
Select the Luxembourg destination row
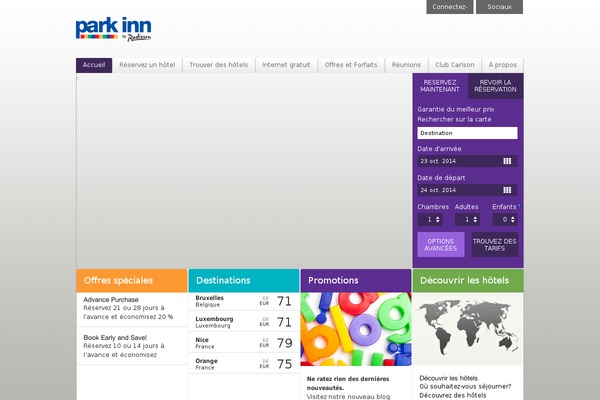pyautogui.click(x=244, y=322)
